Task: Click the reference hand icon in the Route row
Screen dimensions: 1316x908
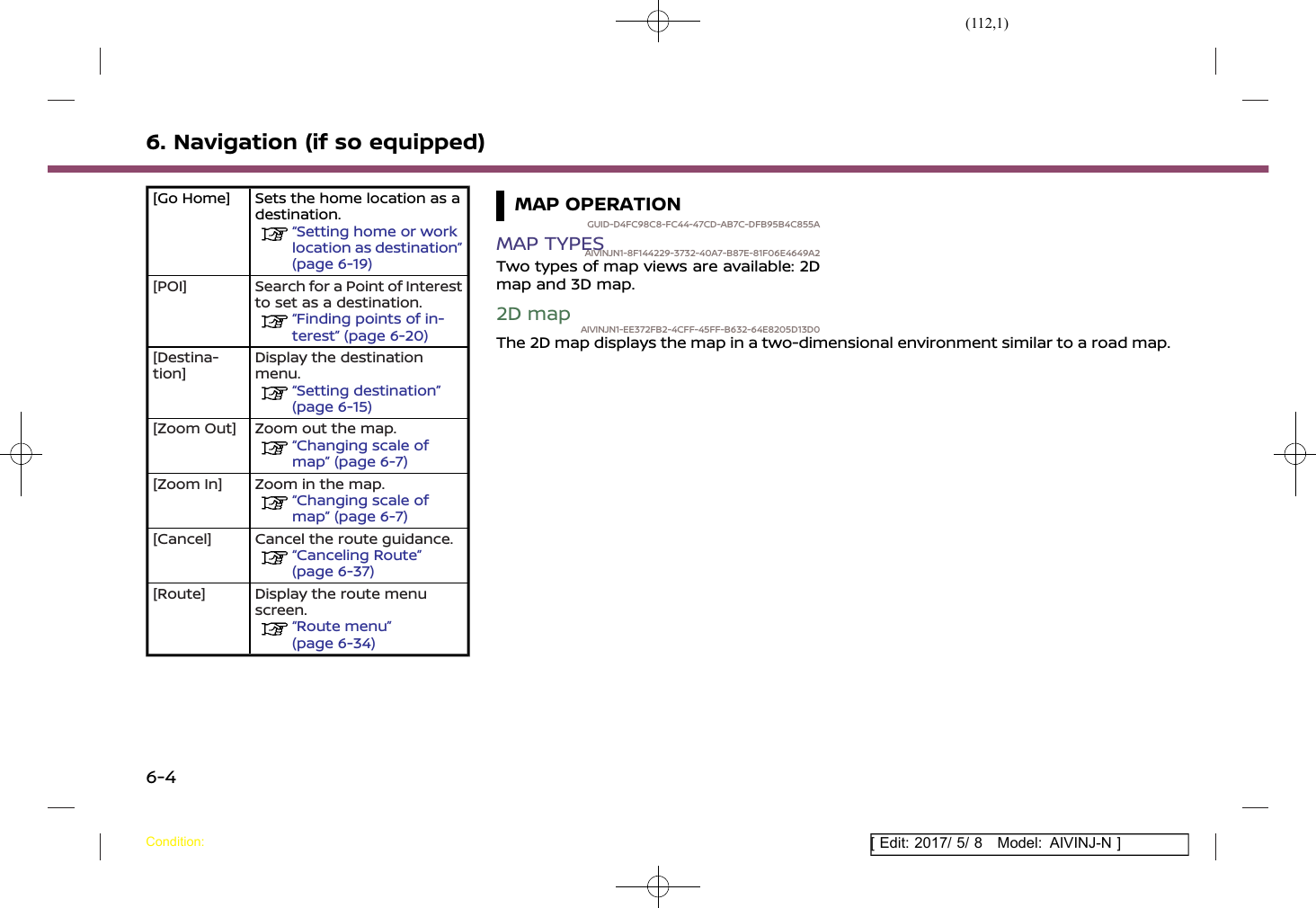Action: tap(274, 628)
